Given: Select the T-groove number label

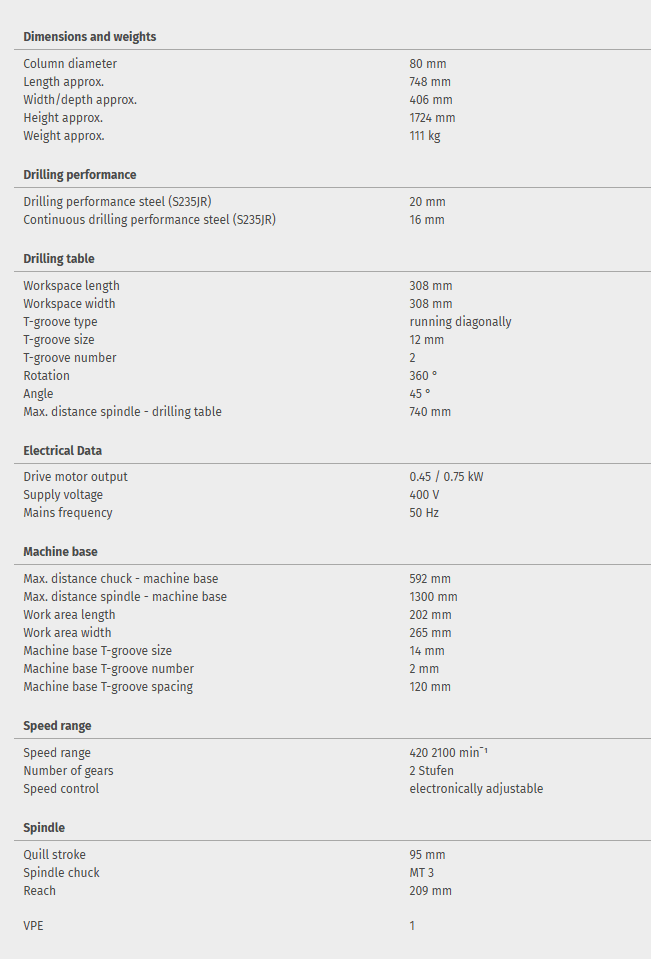Looking at the screenshot, I should (x=69, y=358).
